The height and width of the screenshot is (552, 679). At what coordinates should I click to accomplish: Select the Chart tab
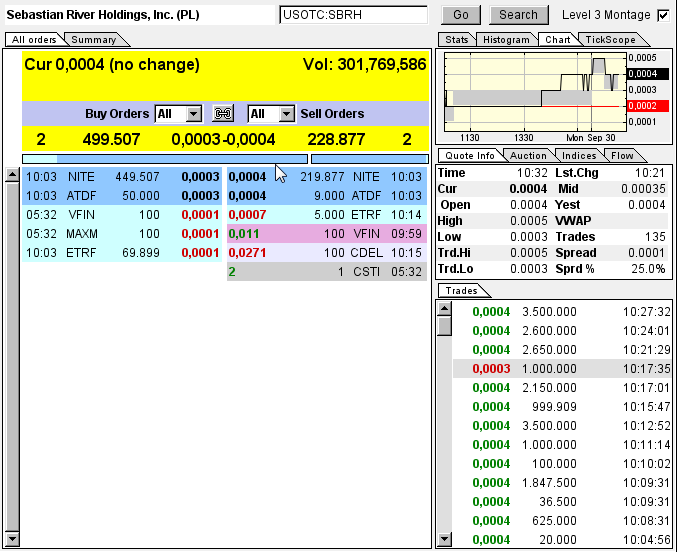click(558, 40)
